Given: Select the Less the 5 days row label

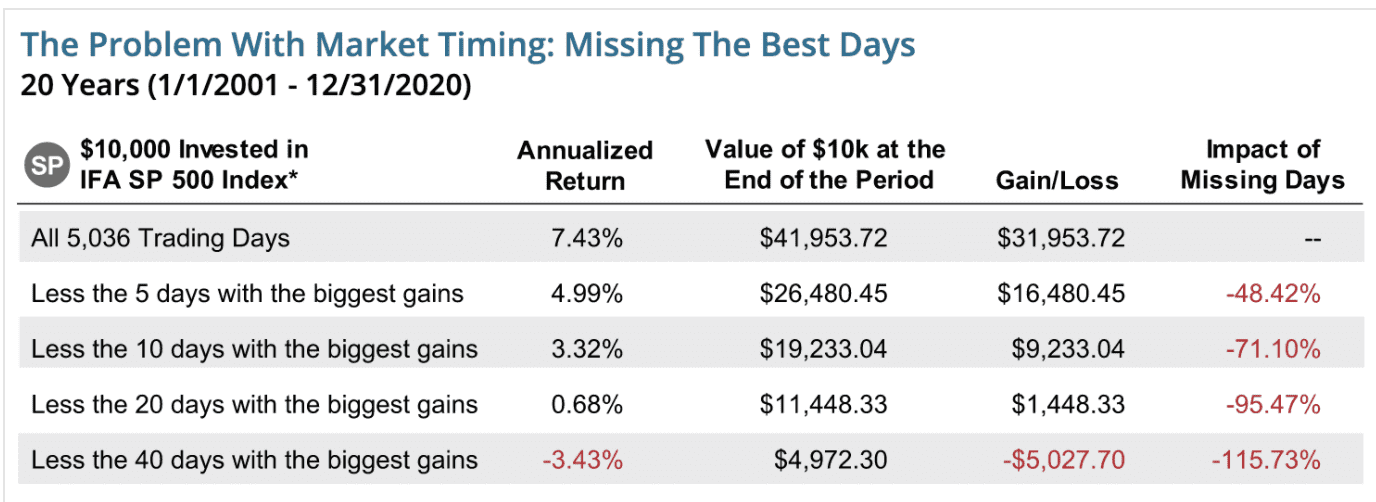Looking at the screenshot, I should click(254, 294).
